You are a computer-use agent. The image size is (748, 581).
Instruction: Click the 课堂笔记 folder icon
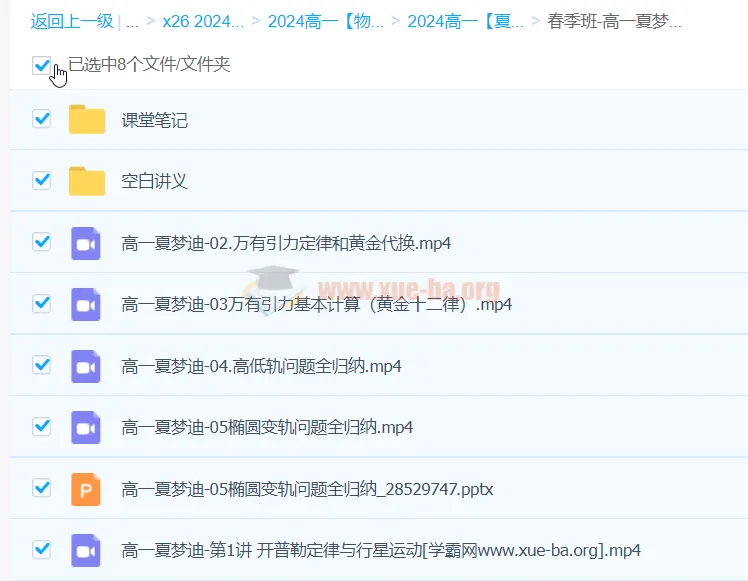click(x=87, y=120)
